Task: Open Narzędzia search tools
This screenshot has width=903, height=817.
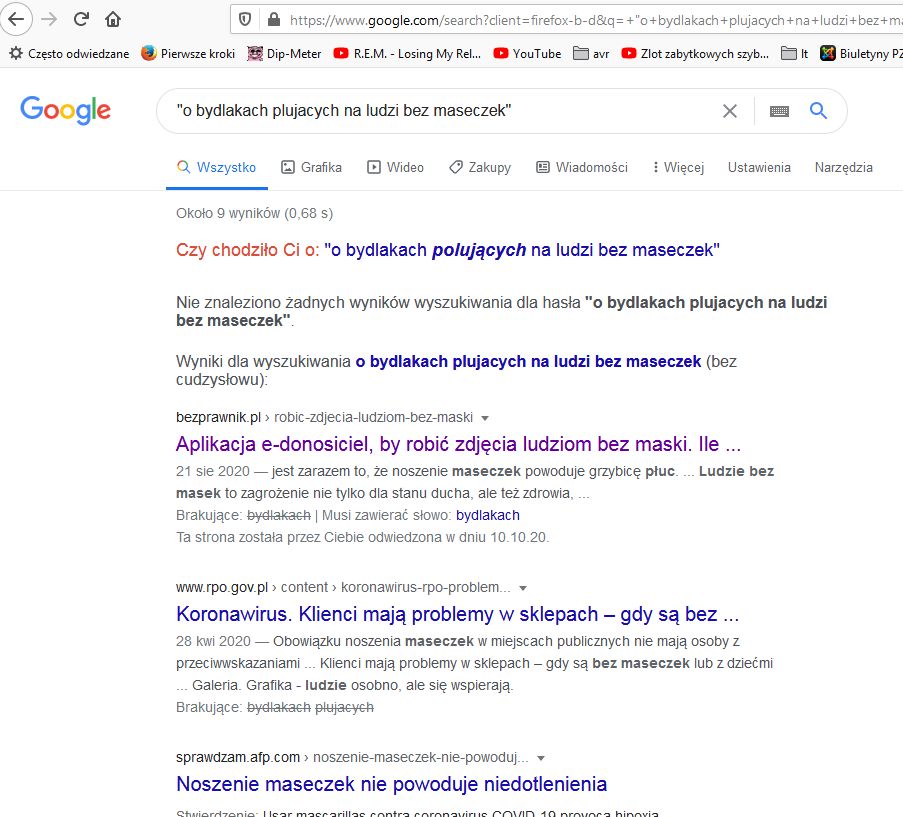Action: click(844, 168)
